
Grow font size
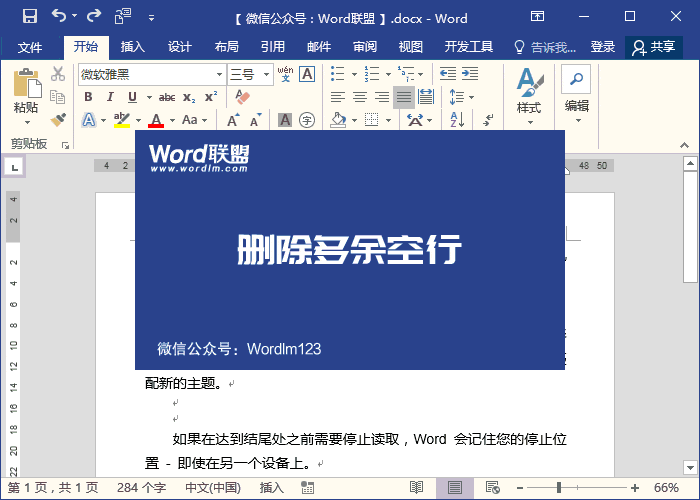(233, 120)
